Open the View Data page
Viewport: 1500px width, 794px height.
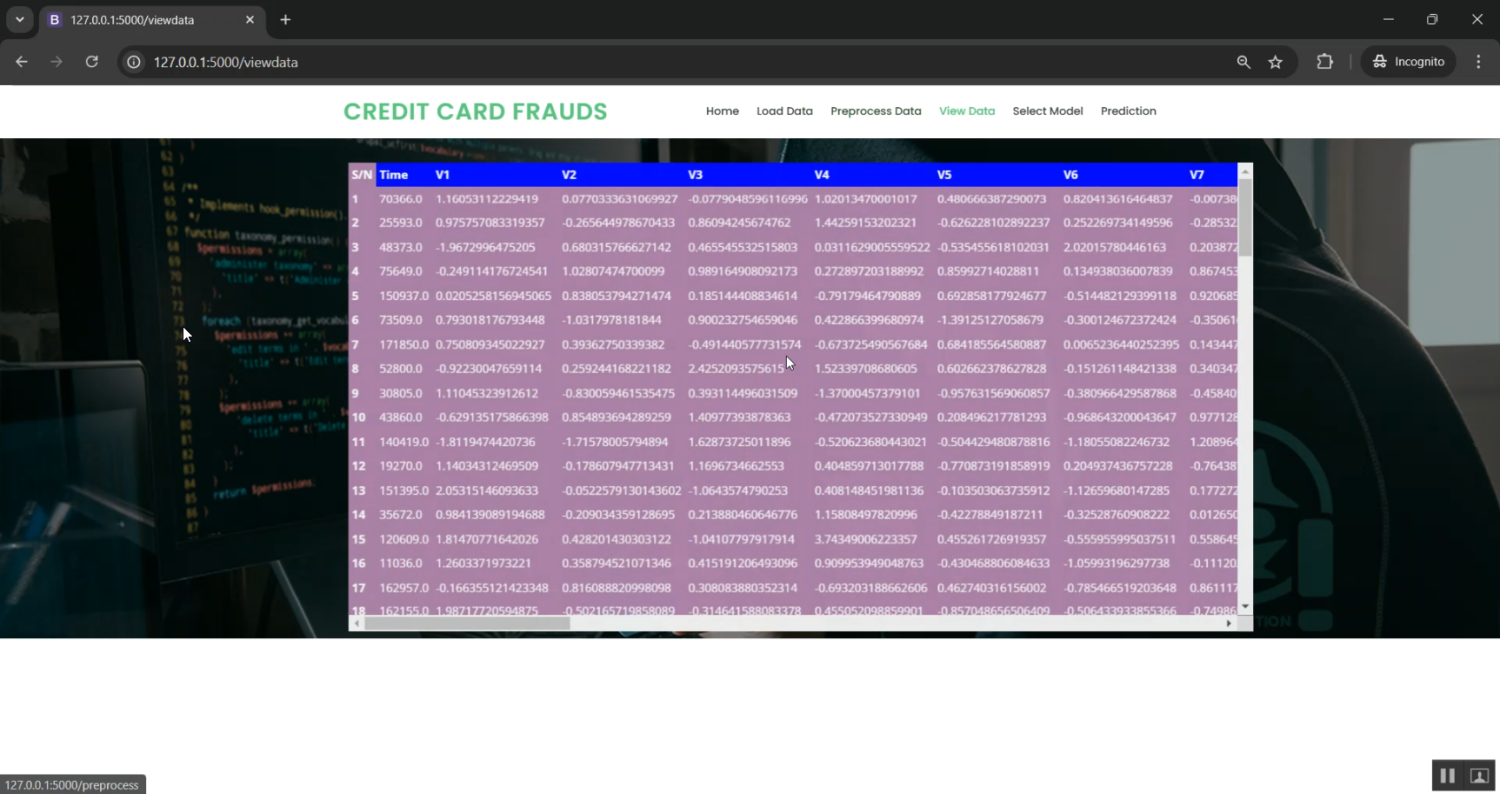(x=967, y=111)
